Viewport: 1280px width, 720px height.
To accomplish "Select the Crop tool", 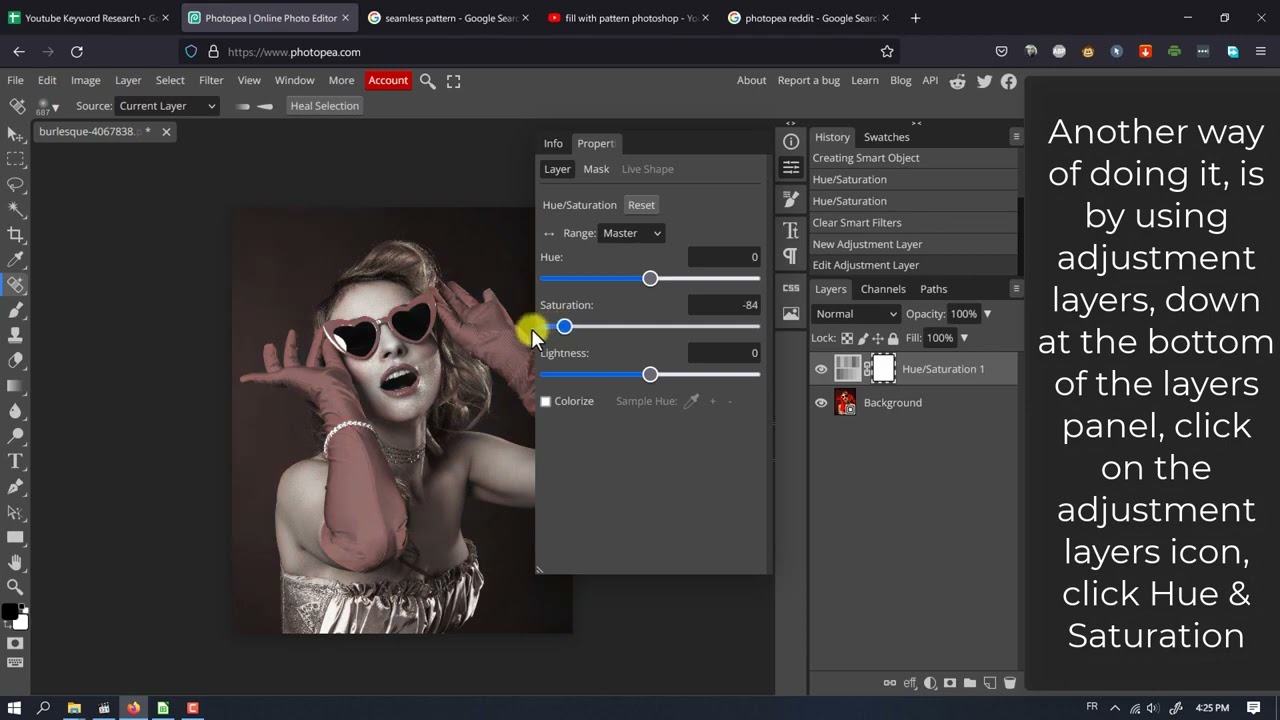I will tap(16, 235).
